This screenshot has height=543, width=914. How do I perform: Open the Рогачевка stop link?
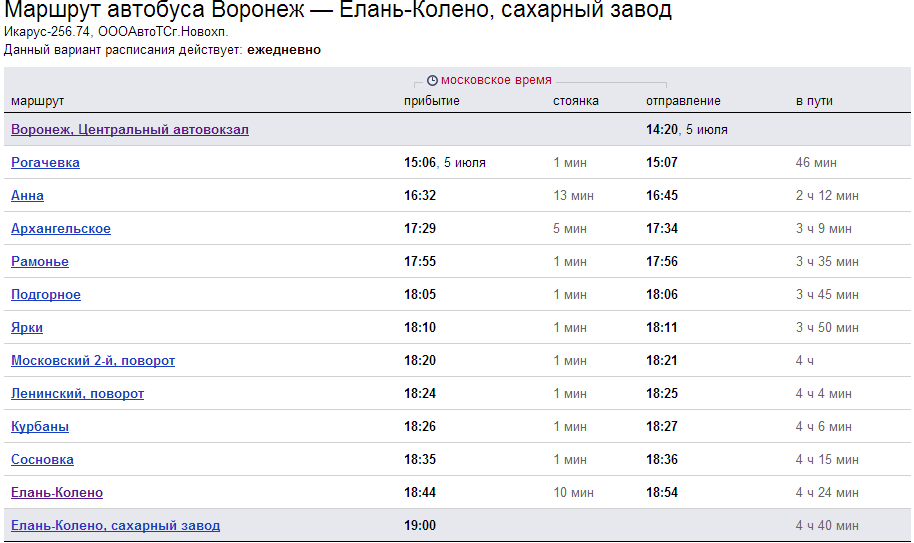tap(45, 163)
